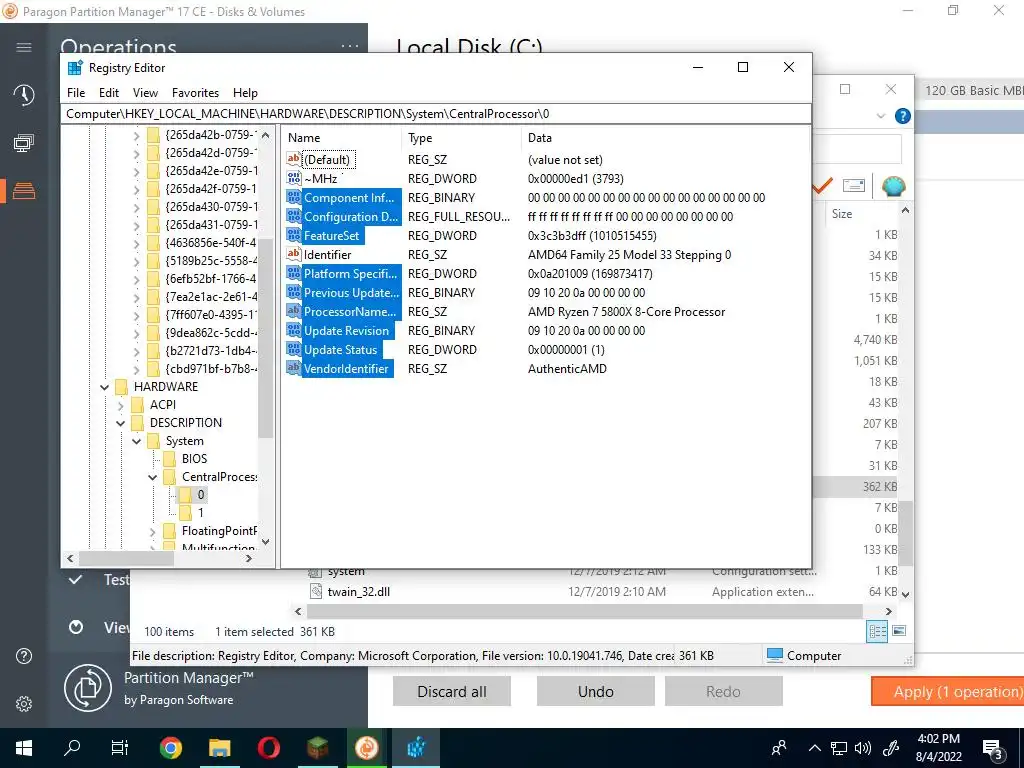
Task: Expand the {265da42b-0759 key node
Action: [x=136, y=136]
